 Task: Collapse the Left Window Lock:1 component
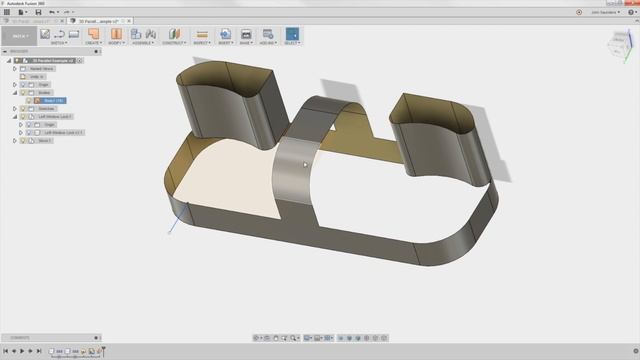point(15,117)
